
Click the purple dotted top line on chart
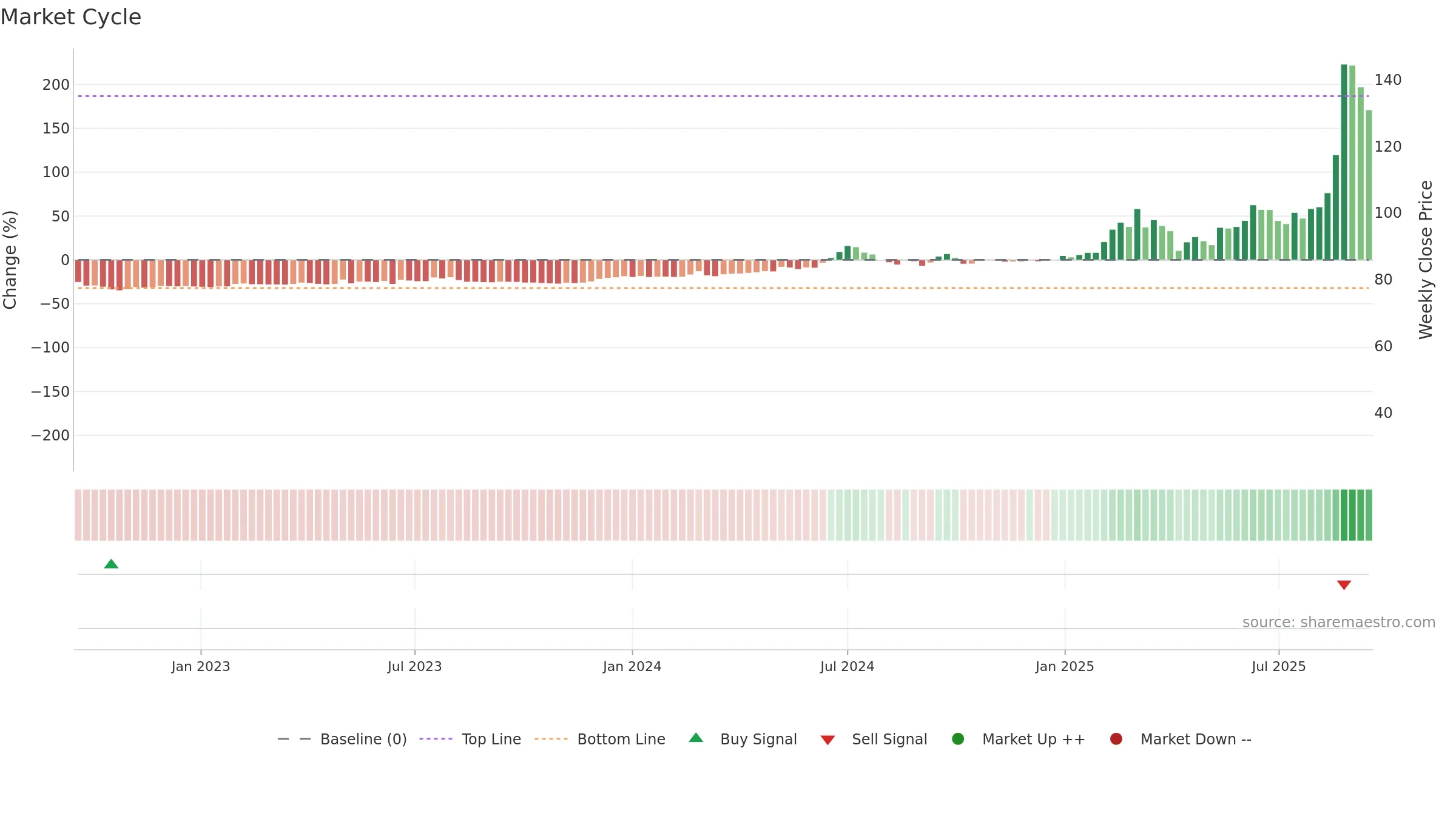[x=723, y=96]
